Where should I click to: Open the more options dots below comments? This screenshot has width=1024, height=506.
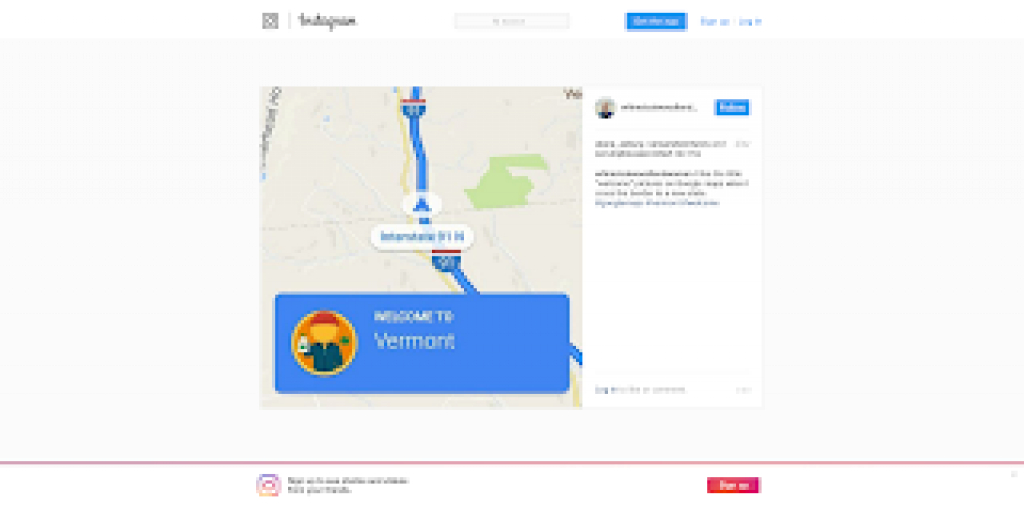pos(744,390)
